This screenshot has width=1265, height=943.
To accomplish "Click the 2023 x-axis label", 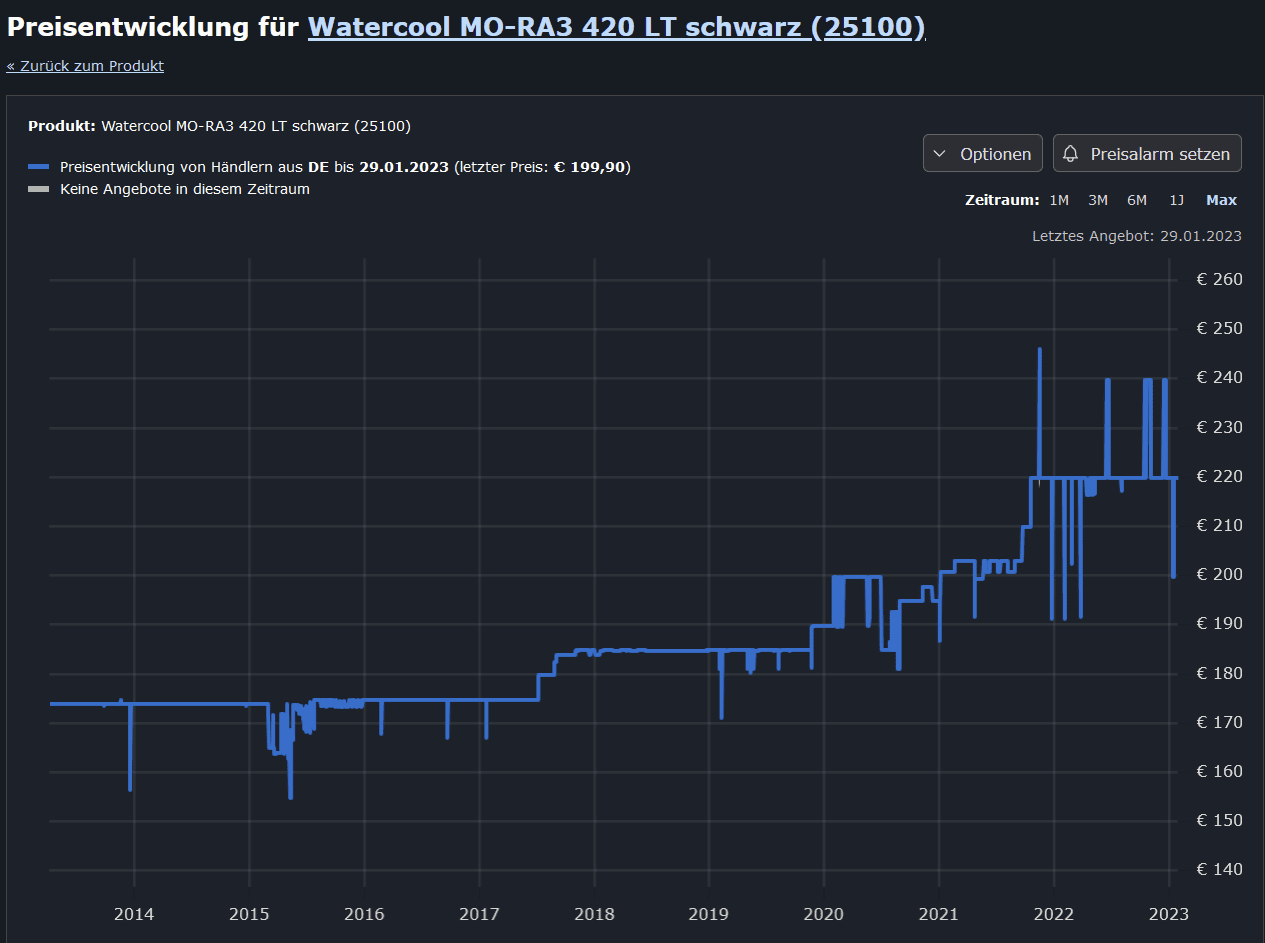I will point(1169,914).
